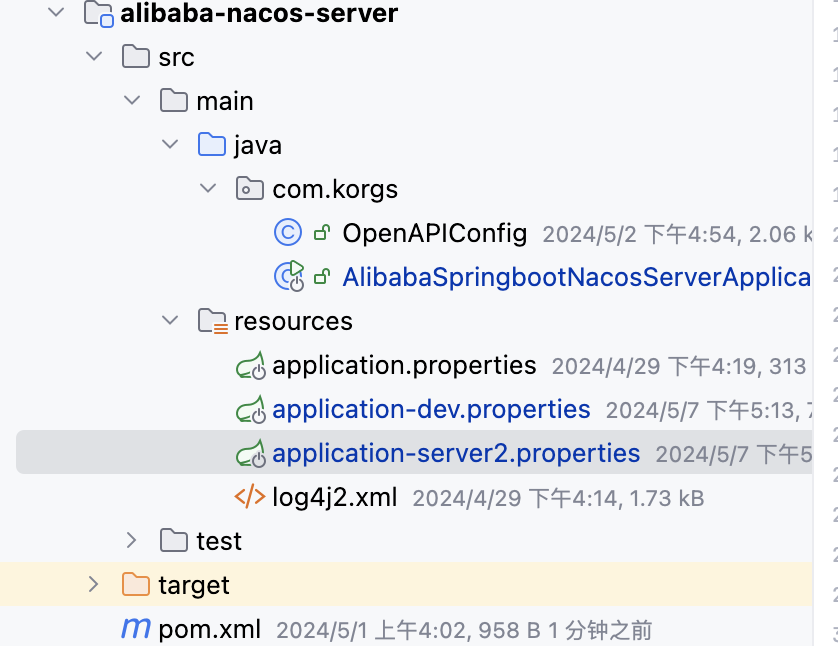Viewport: 838px width, 646px height.
Task: Click the resources folder icon
Action: pyautogui.click(x=211, y=321)
